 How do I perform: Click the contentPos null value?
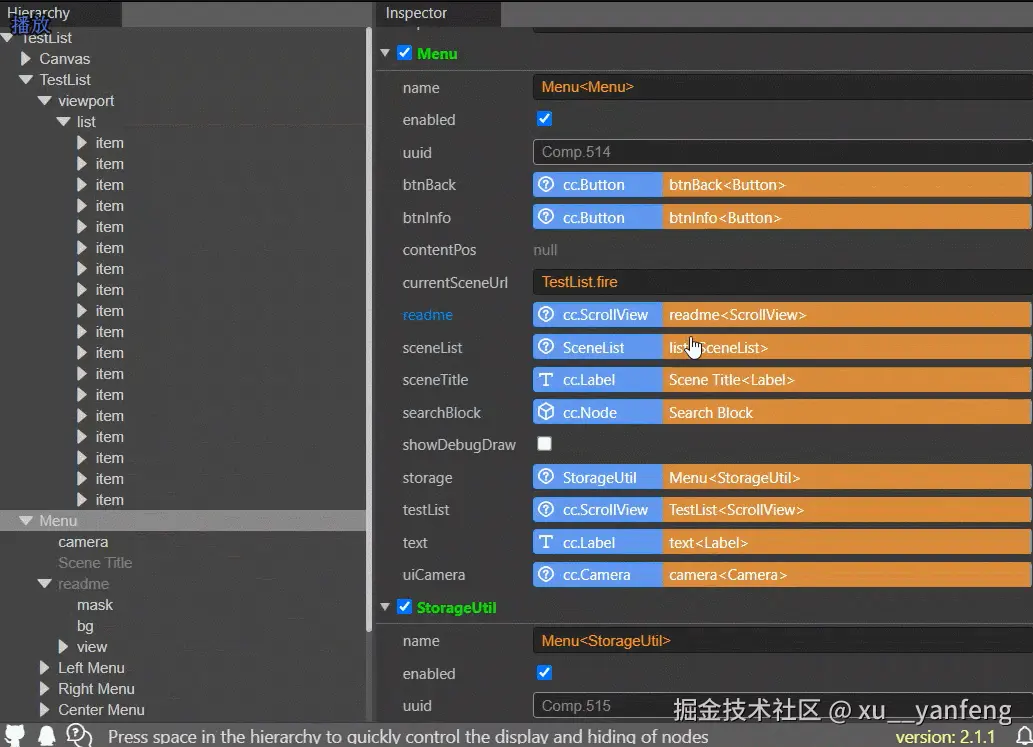[545, 250]
